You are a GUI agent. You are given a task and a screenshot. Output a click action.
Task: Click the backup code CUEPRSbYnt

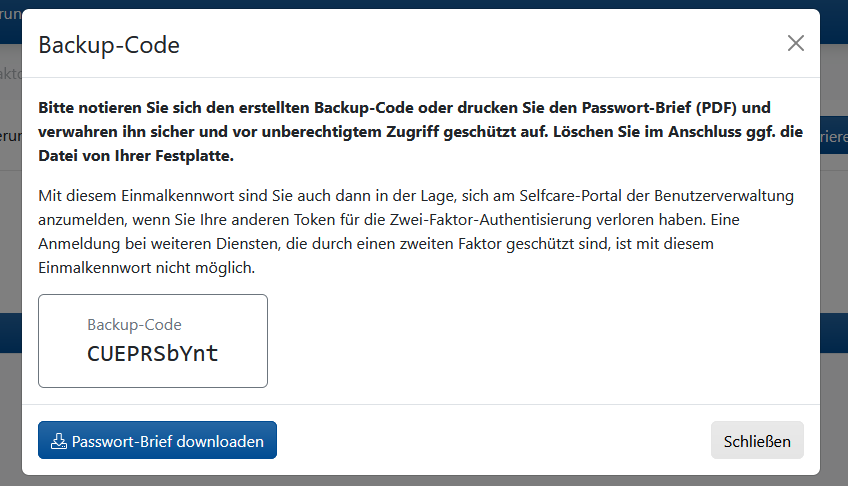152,353
